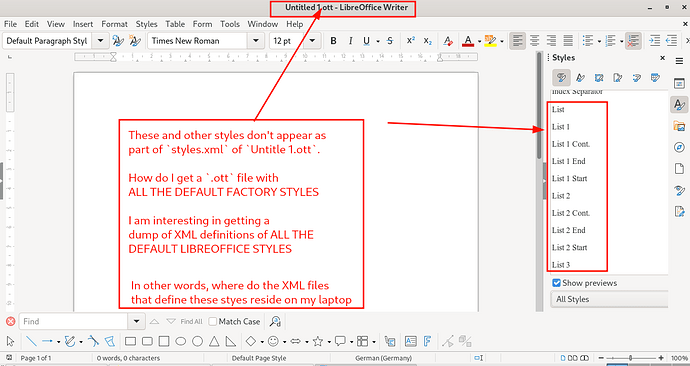690x366 pixels.
Task: Open the font name dropdown
Action: (x=256, y=41)
